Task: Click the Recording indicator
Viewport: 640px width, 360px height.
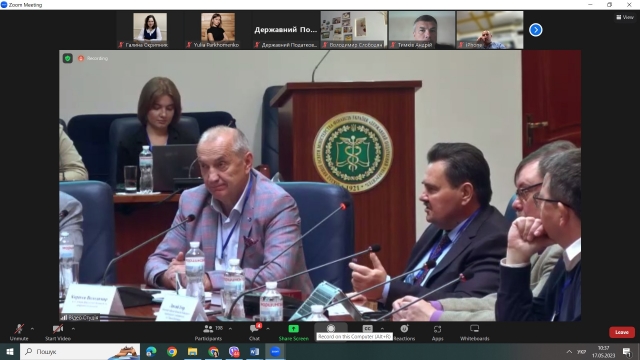Action: [x=93, y=58]
